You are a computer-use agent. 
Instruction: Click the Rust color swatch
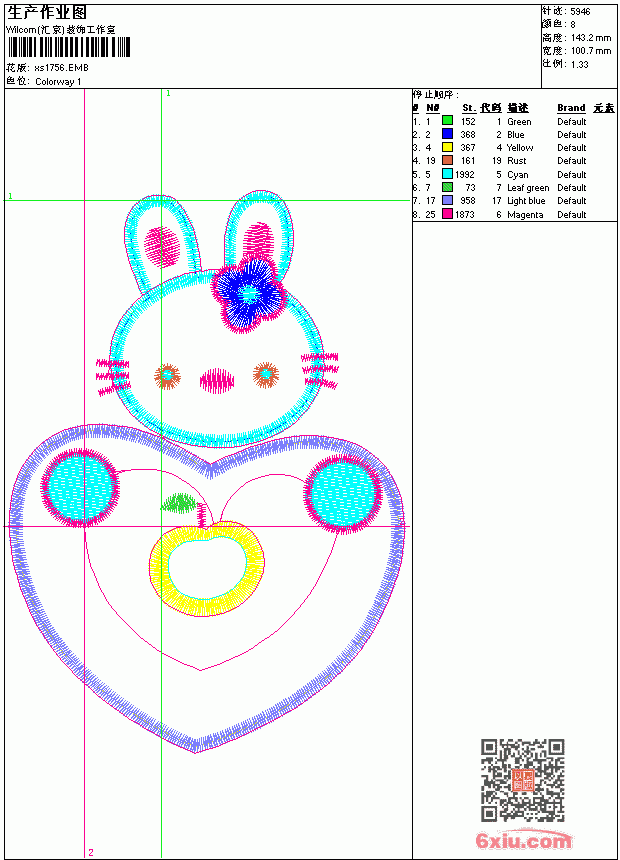(x=448, y=160)
